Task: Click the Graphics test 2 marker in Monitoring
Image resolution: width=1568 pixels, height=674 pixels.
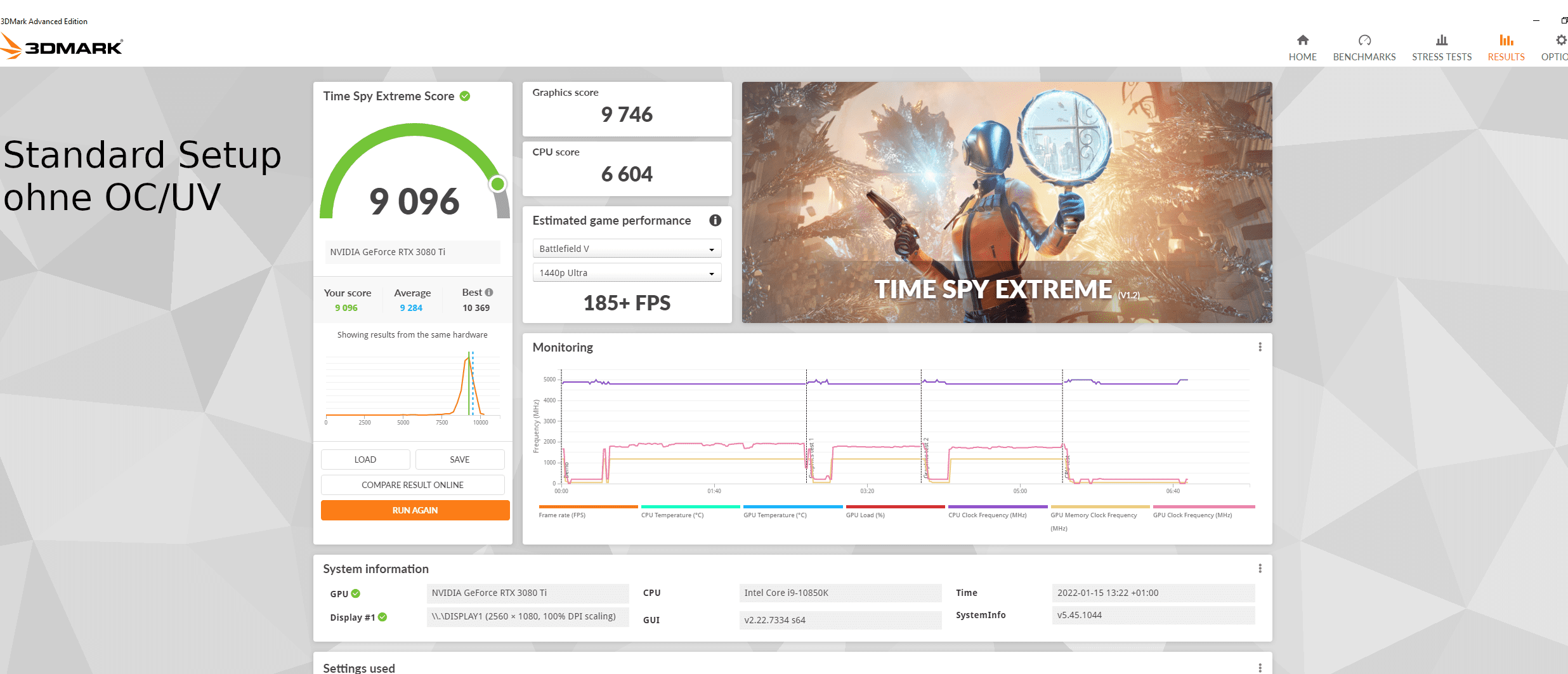Action: [x=925, y=457]
